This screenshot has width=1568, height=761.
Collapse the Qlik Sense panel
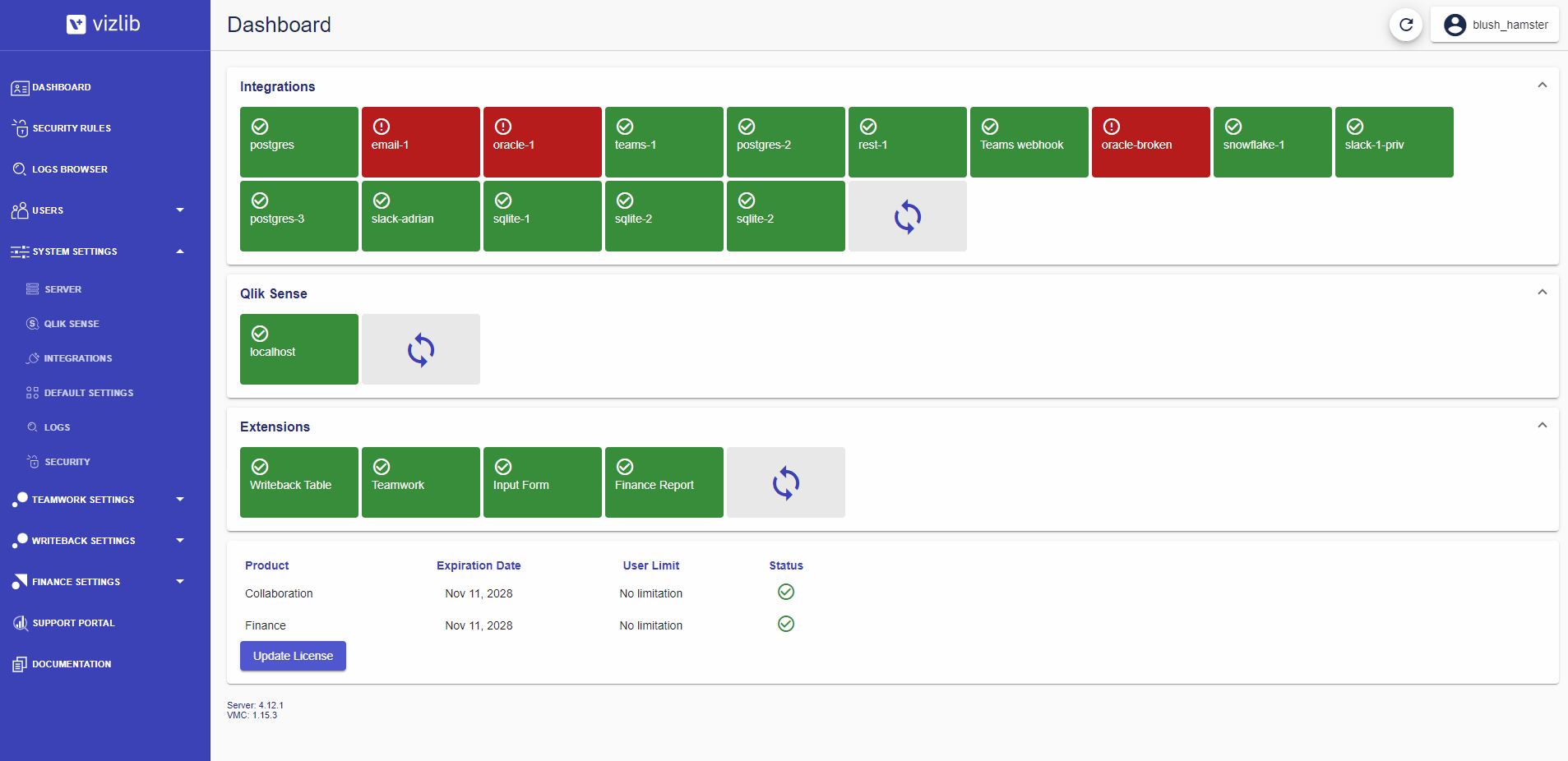pyautogui.click(x=1542, y=293)
